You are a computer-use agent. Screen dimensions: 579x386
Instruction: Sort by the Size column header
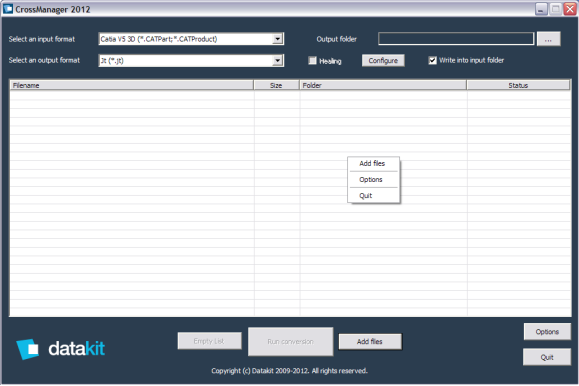(x=276, y=85)
